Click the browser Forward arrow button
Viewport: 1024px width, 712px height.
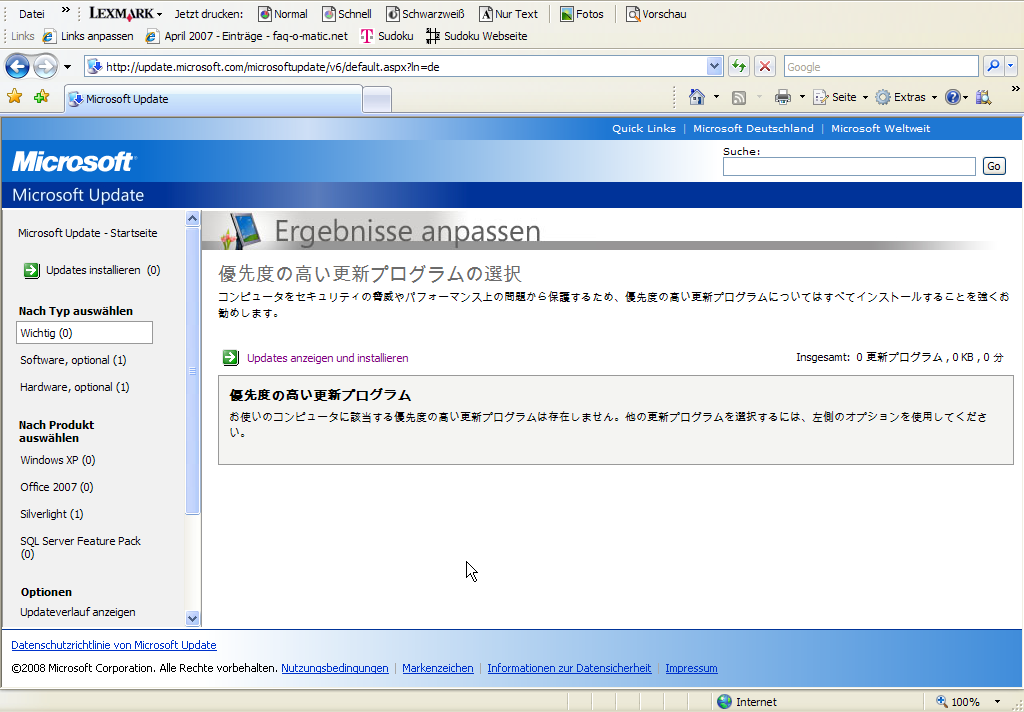click(45, 66)
